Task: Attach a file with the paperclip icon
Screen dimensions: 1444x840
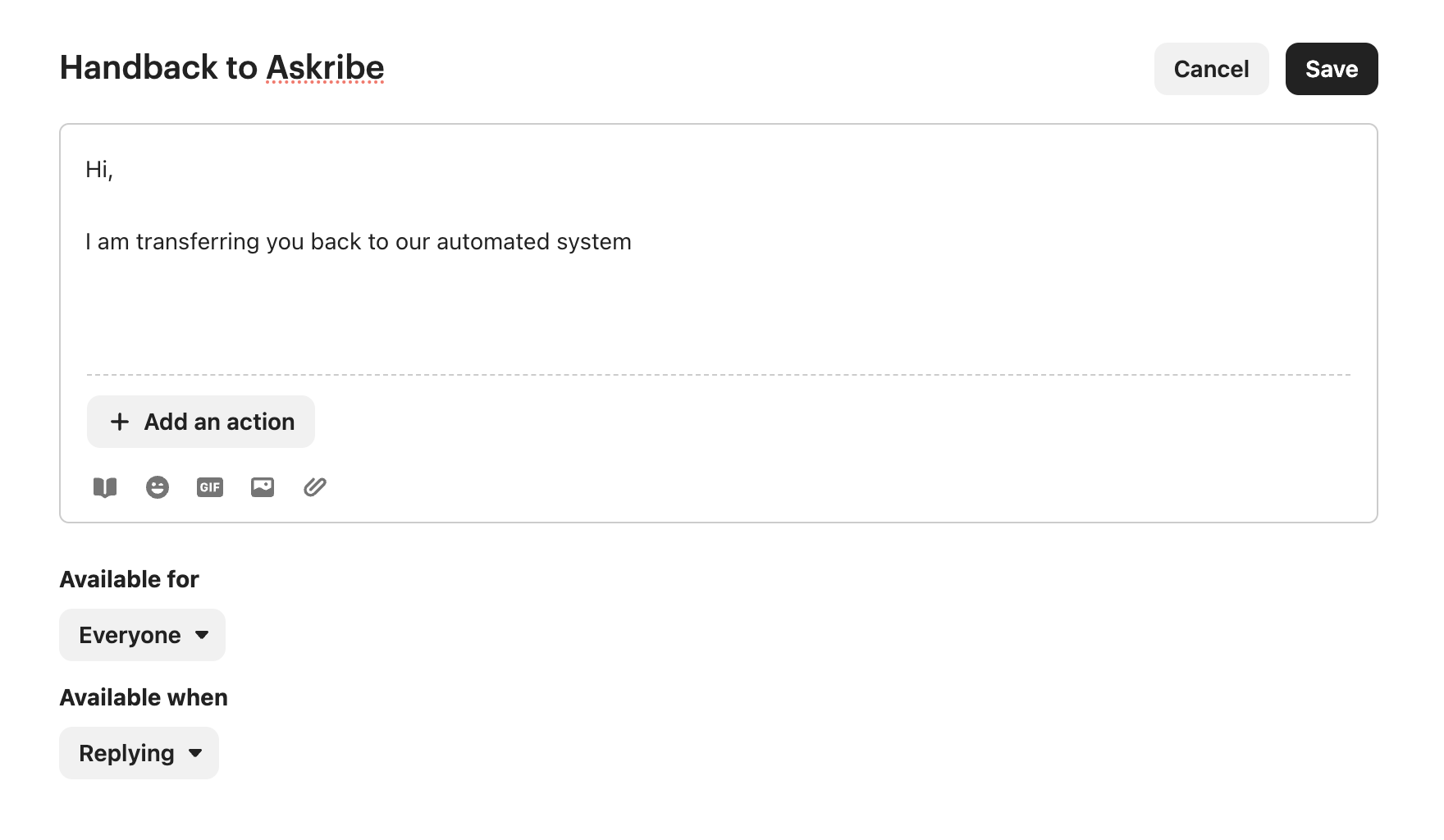Action: tap(315, 487)
